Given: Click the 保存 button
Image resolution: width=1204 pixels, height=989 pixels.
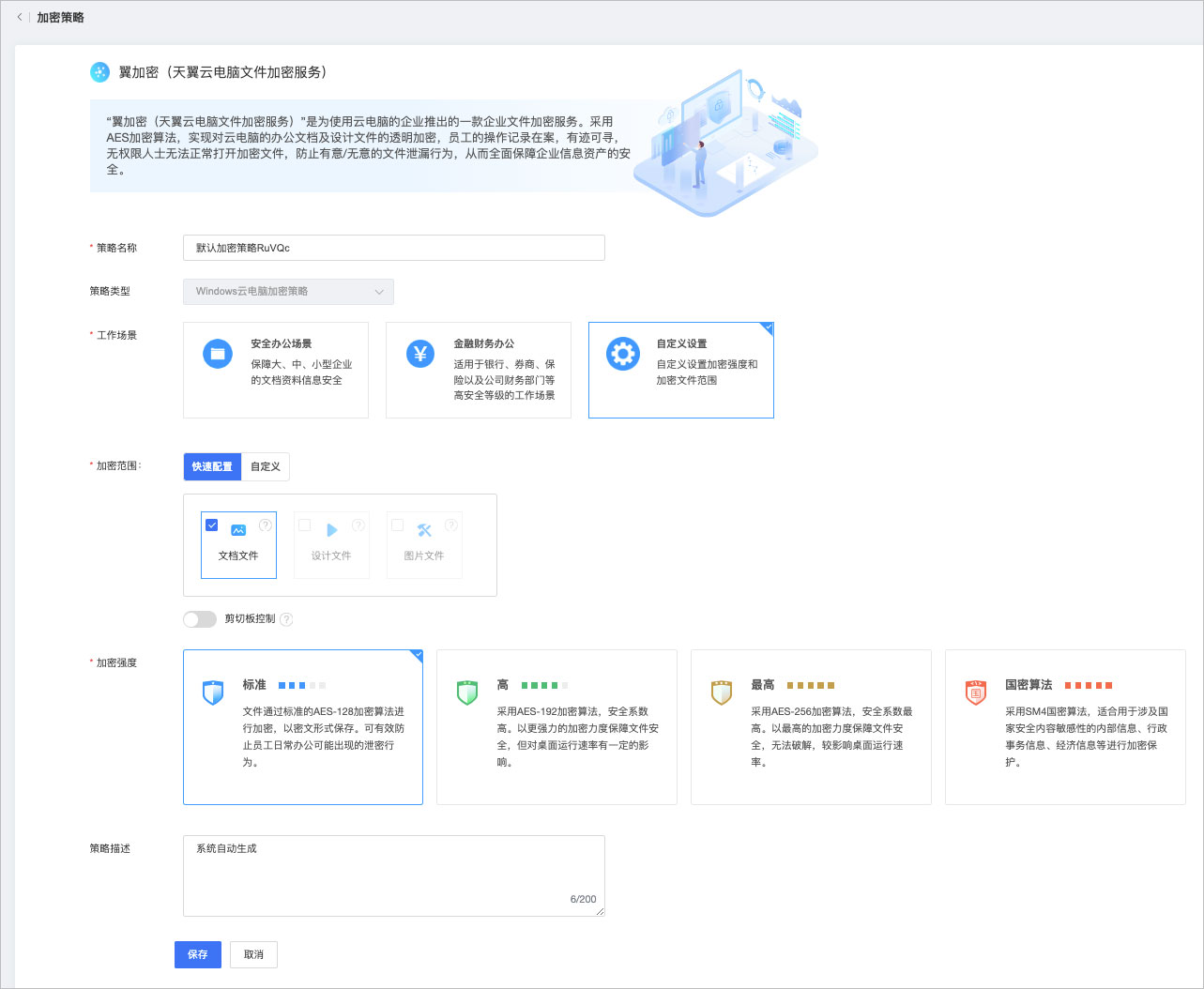Looking at the screenshot, I should [x=197, y=954].
